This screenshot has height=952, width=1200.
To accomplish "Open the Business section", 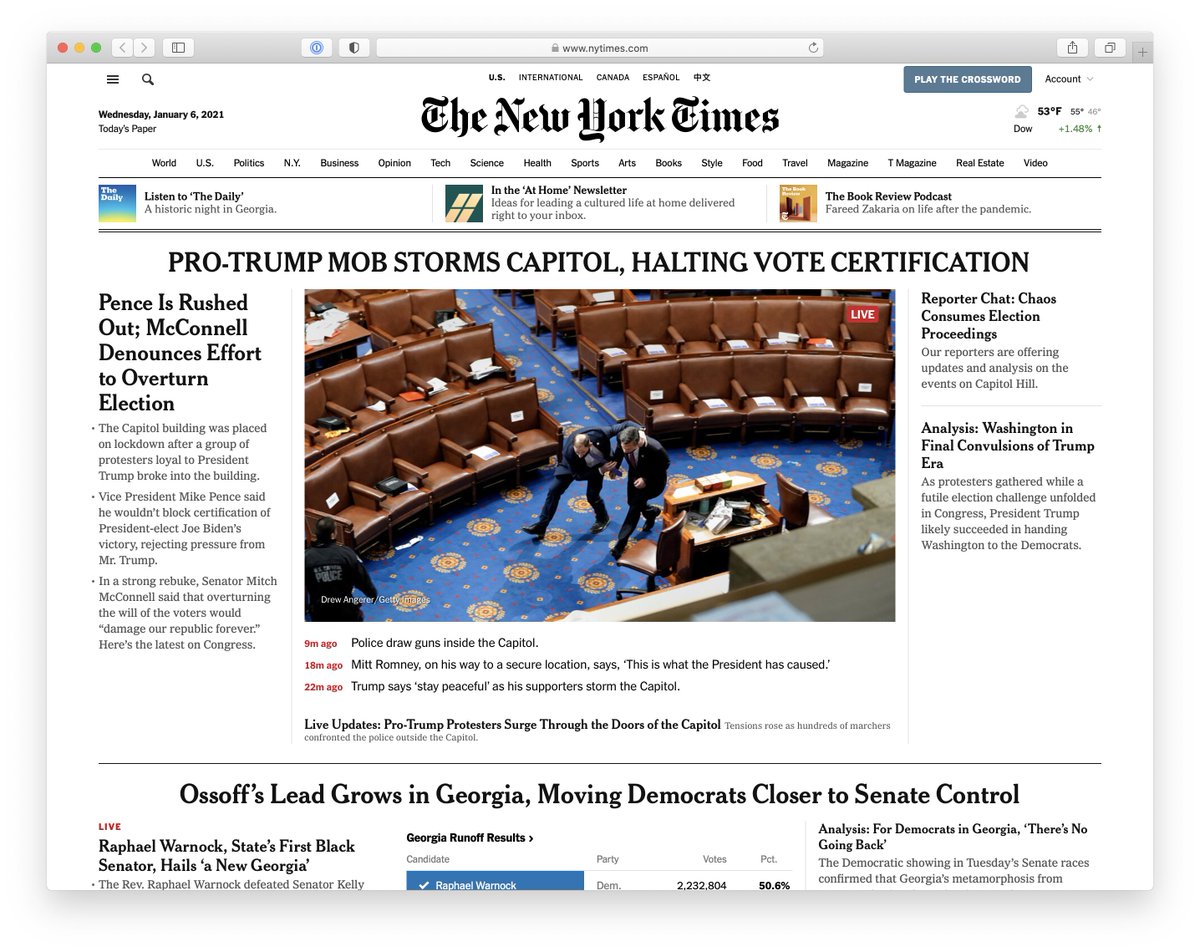I will pyautogui.click(x=339, y=163).
